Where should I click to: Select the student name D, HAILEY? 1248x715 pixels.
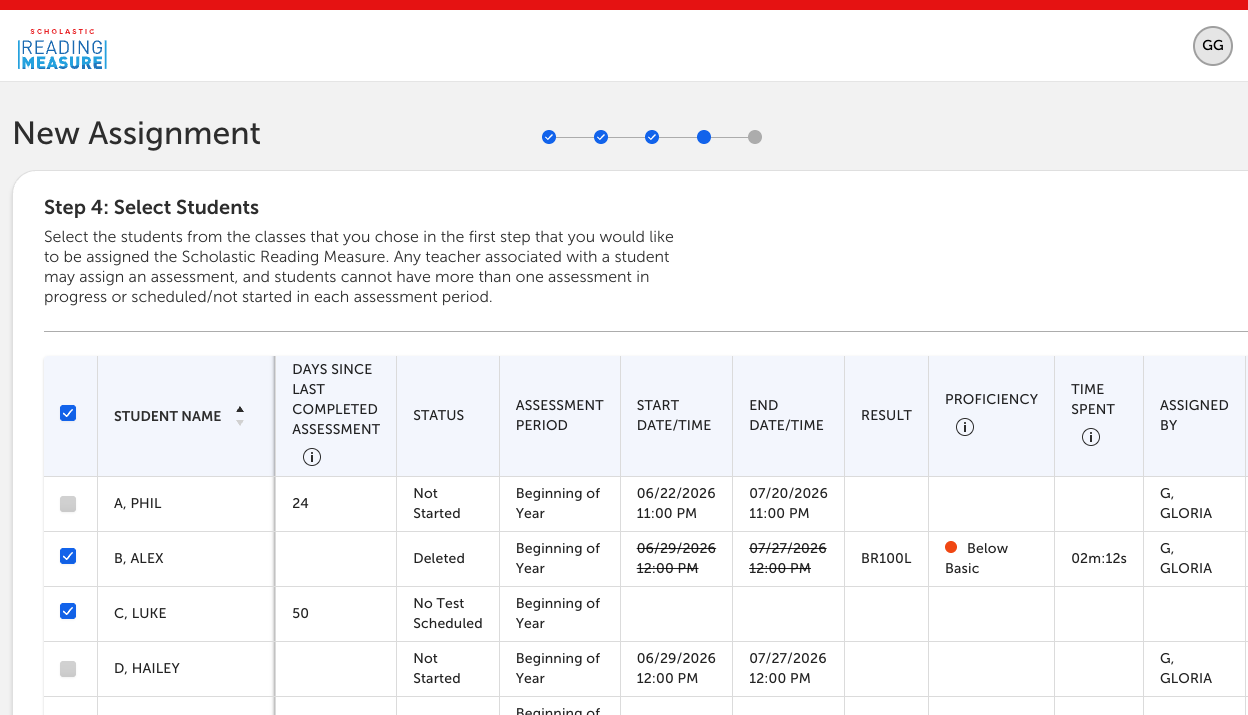point(147,668)
